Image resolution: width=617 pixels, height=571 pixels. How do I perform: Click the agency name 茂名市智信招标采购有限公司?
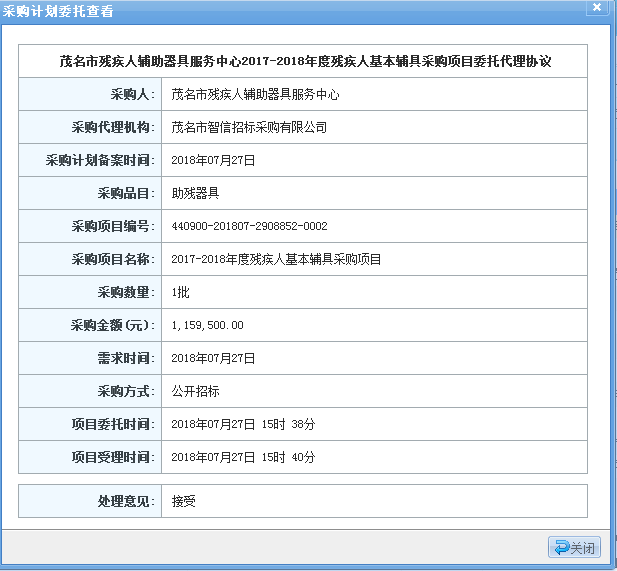coord(249,128)
